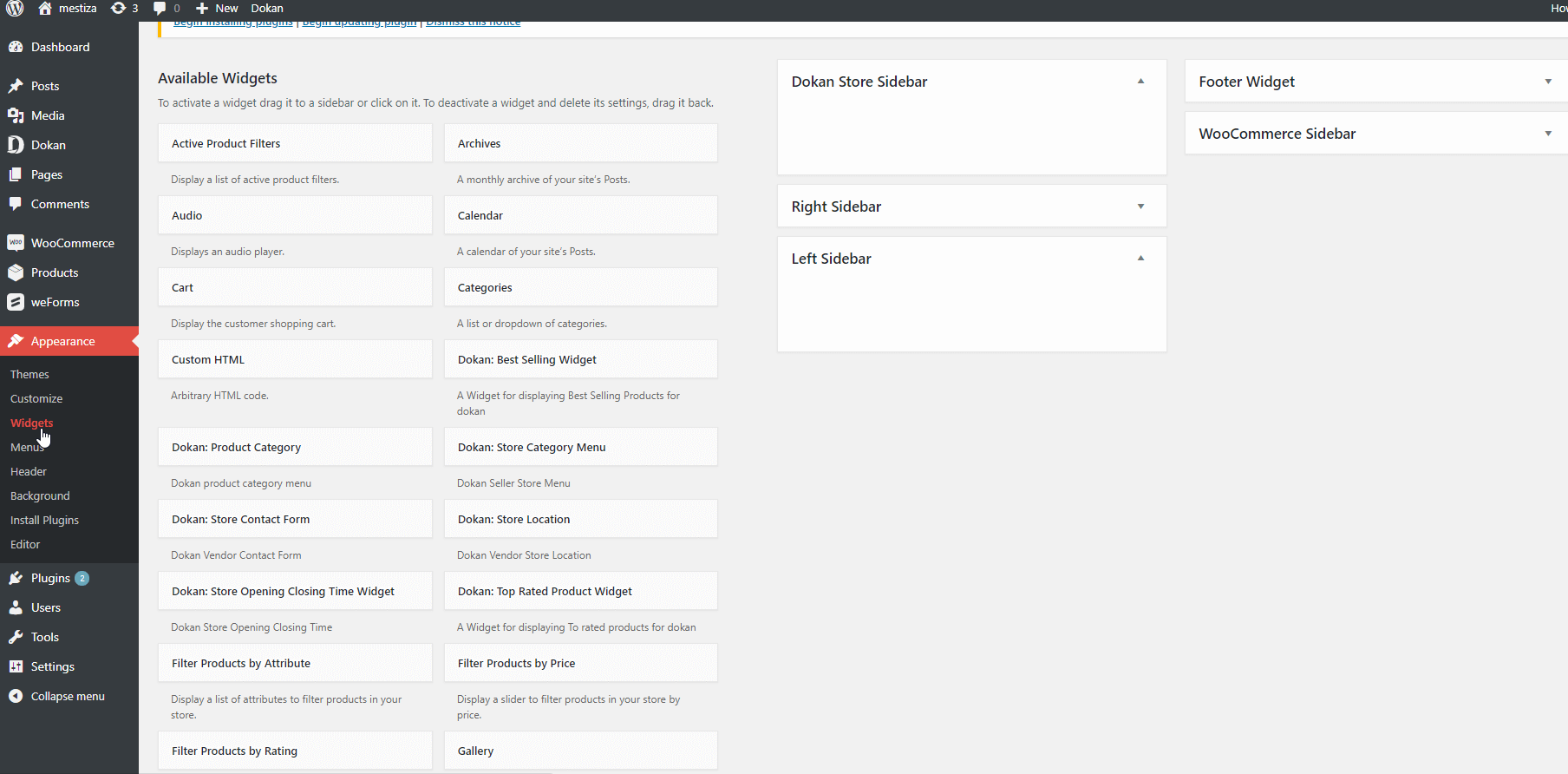This screenshot has width=1568, height=774.
Task: Select Dokan: Product Category widget
Action: (295, 447)
